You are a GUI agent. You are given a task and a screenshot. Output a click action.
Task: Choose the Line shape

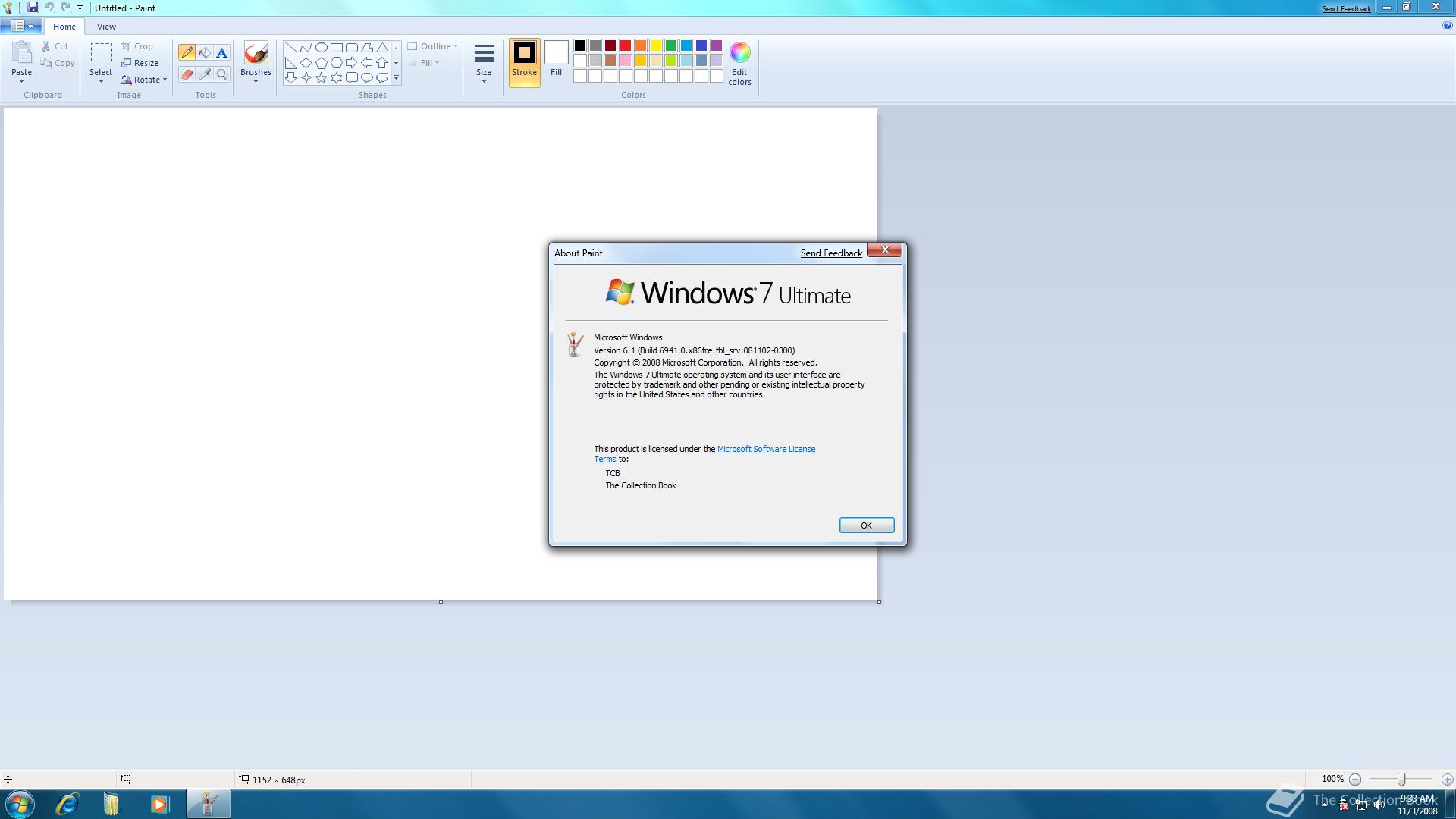(291, 48)
